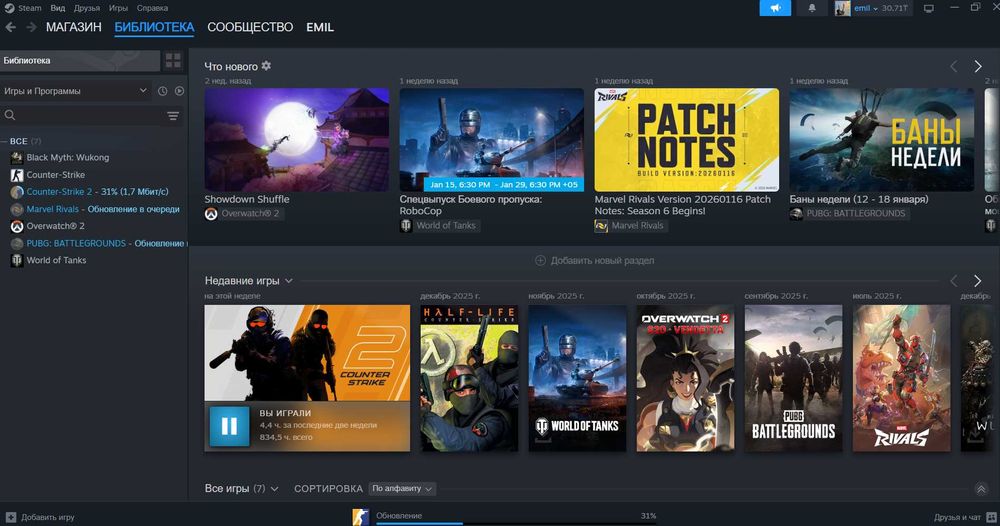
Task: Click the Counter-Strike icon in downloads bar
Action: point(360,517)
